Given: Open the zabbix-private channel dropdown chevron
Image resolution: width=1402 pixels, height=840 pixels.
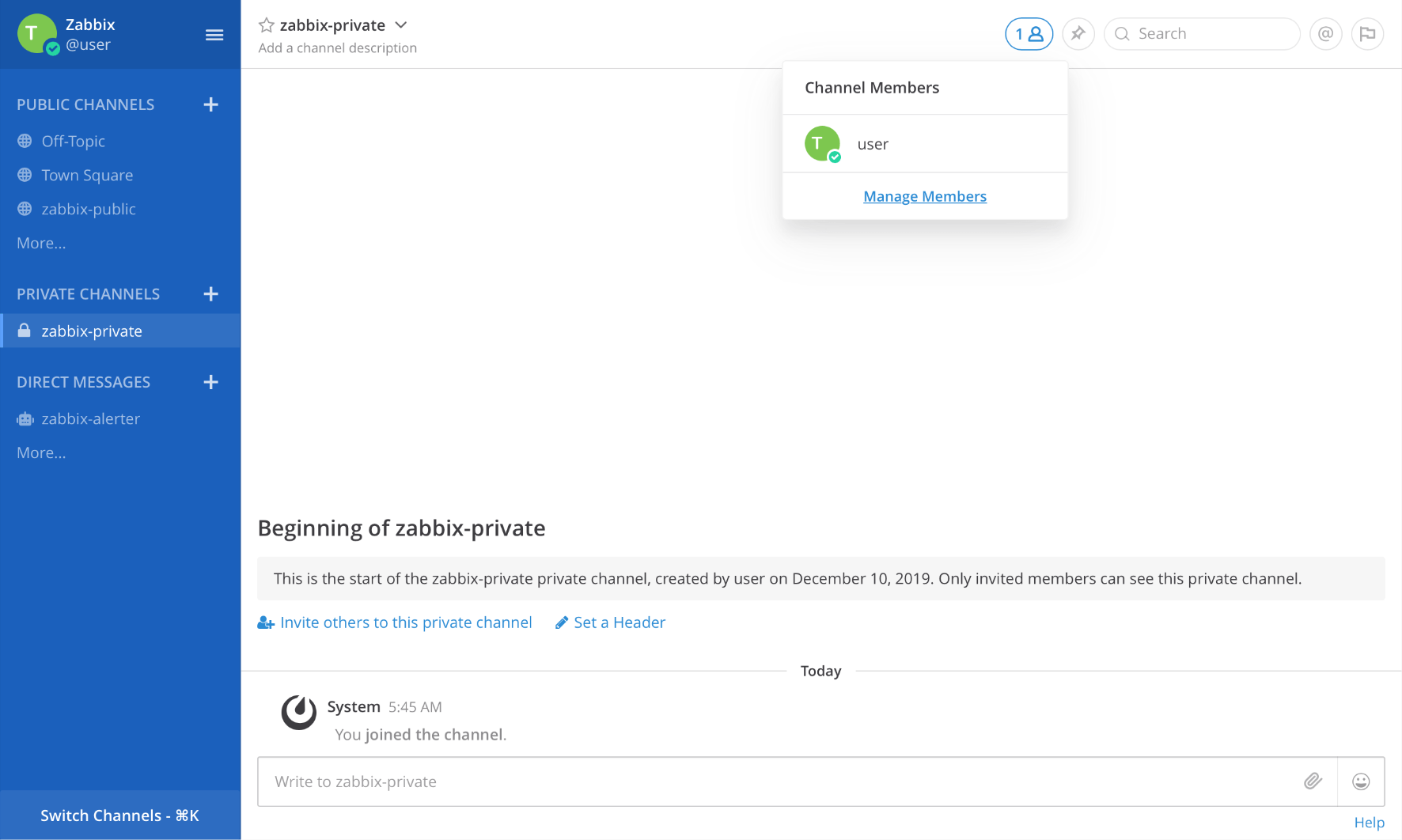Looking at the screenshot, I should pos(401,25).
